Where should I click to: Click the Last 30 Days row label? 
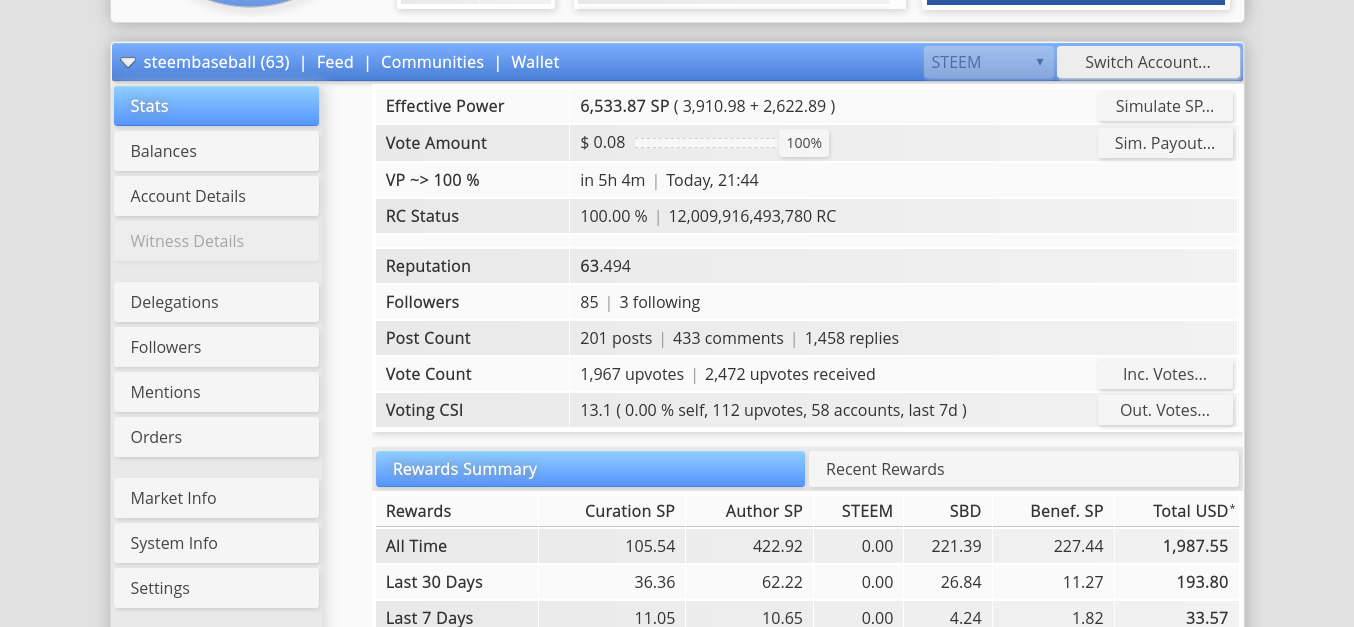click(x=434, y=582)
